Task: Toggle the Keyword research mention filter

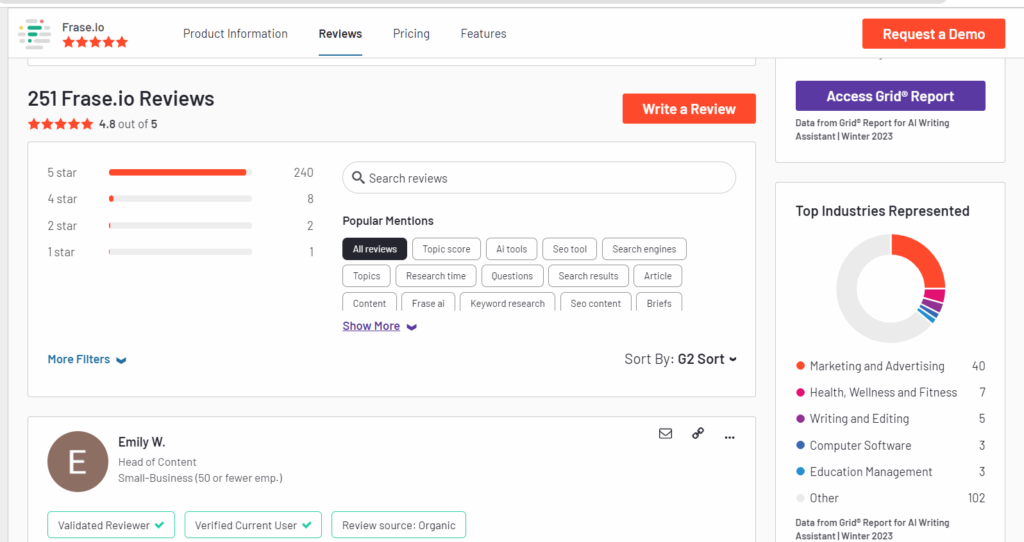Action: (507, 303)
